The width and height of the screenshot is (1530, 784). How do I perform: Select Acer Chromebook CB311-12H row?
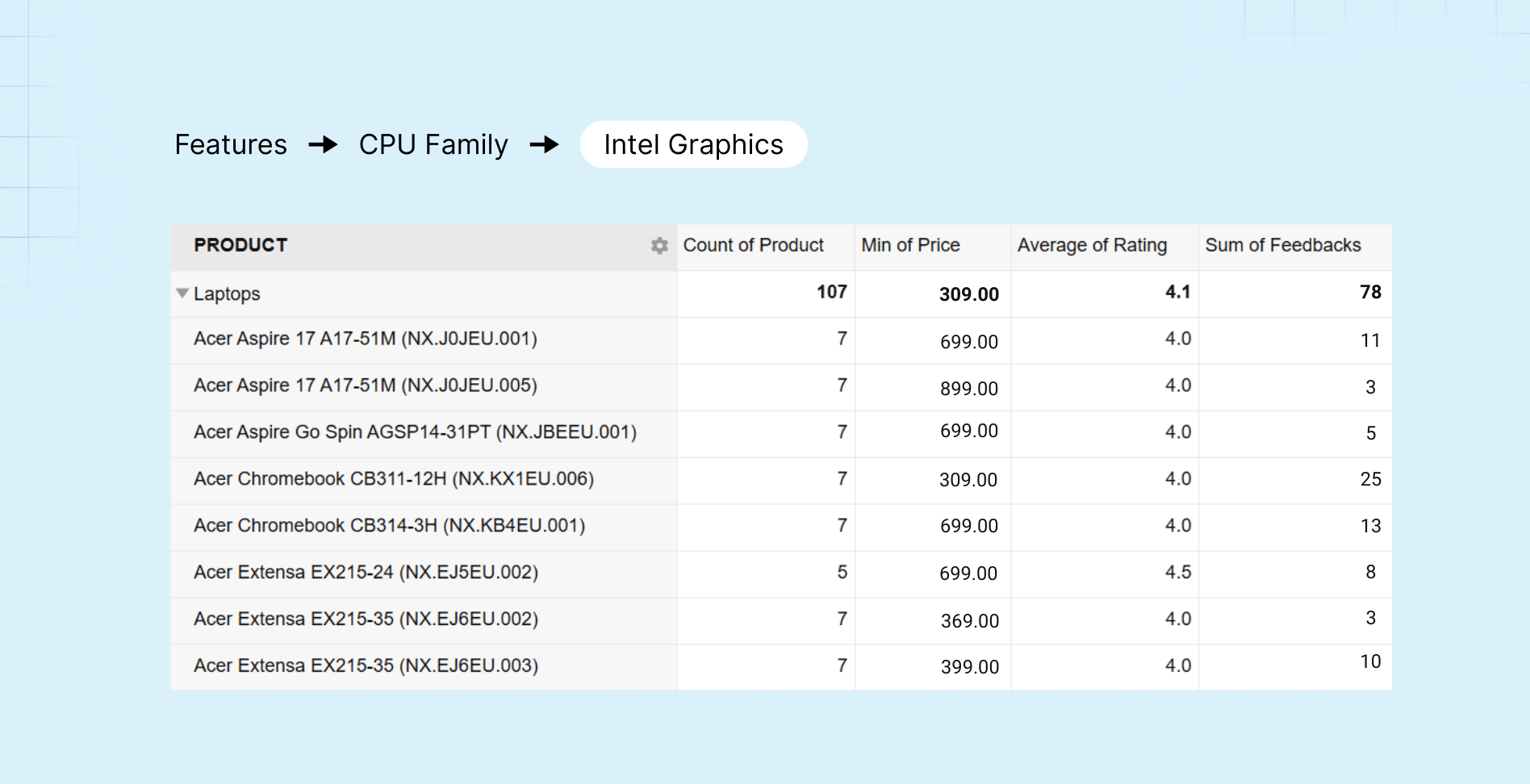[393, 479]
